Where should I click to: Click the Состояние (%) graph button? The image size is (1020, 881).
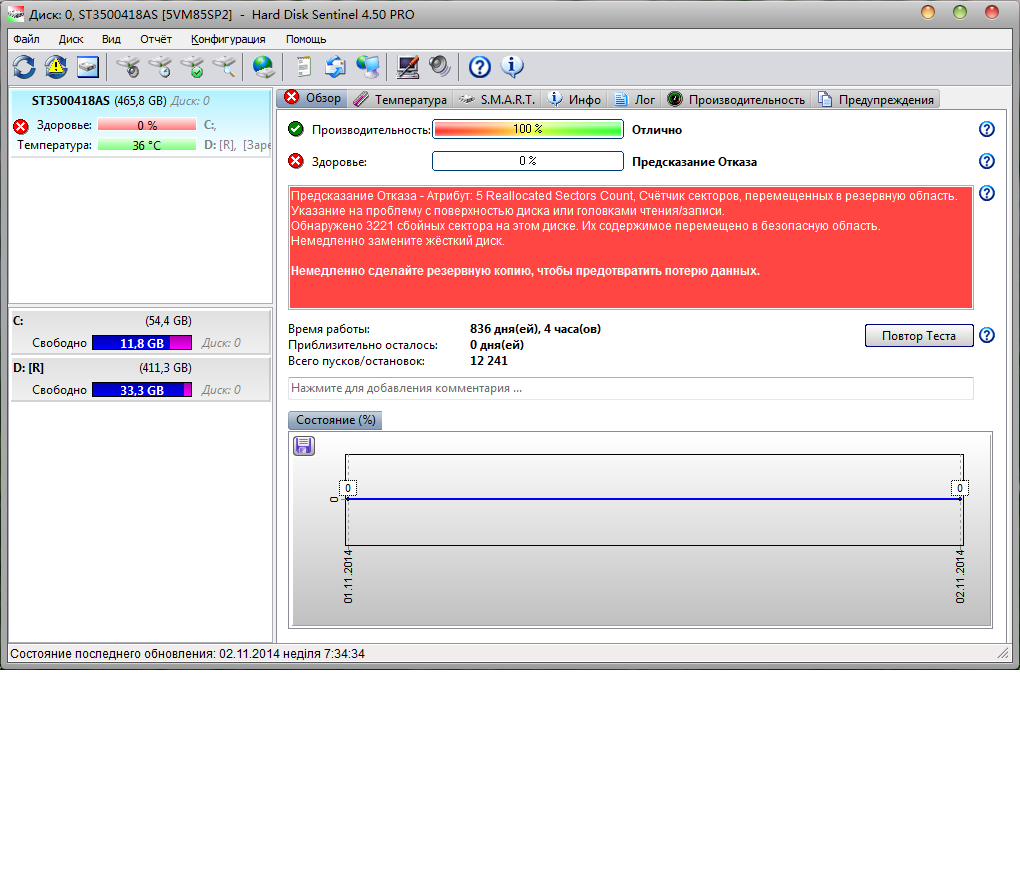pyautogui.click(x=335, y=420)
